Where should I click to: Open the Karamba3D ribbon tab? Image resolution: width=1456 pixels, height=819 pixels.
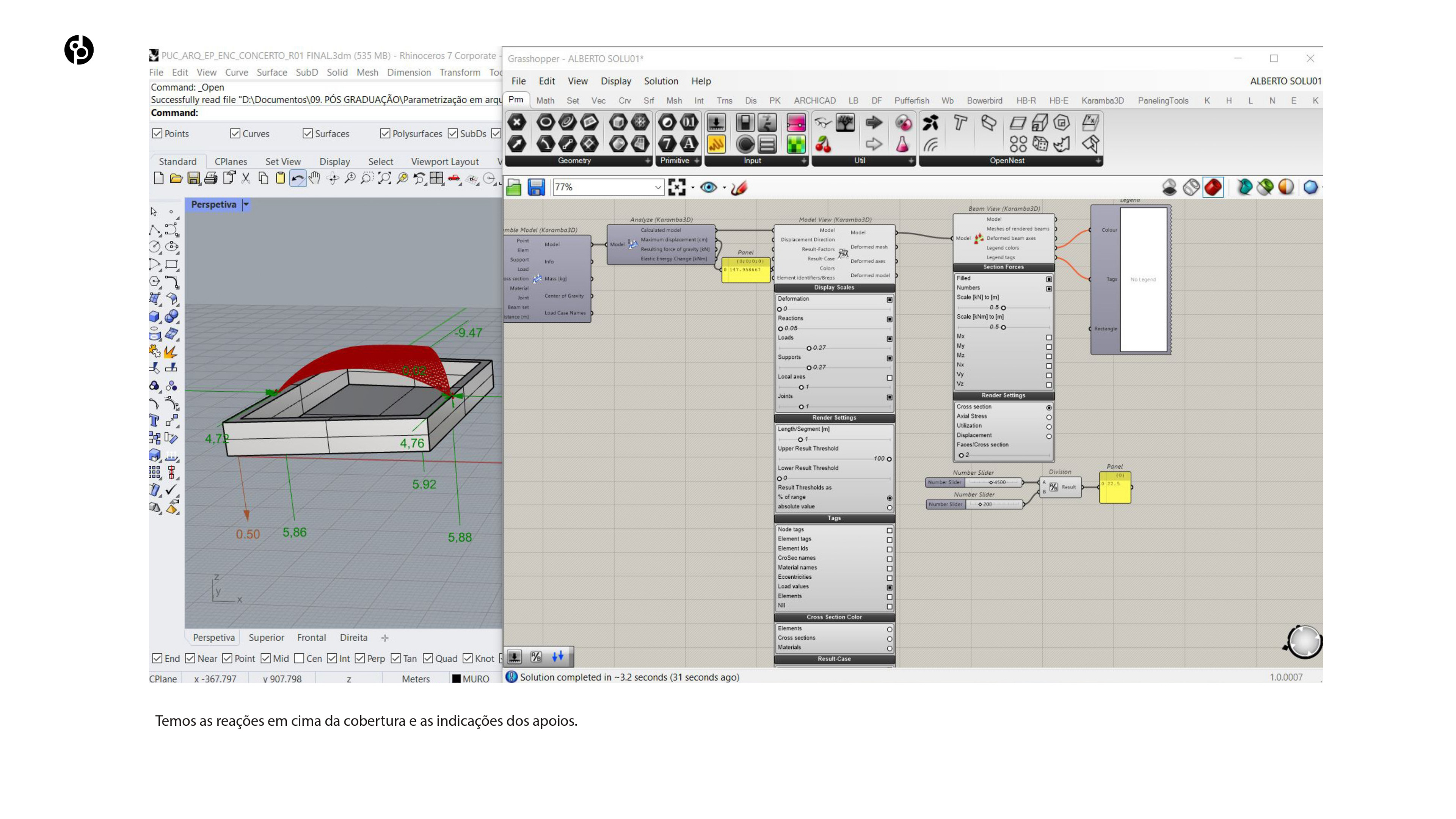point(1102,100)
